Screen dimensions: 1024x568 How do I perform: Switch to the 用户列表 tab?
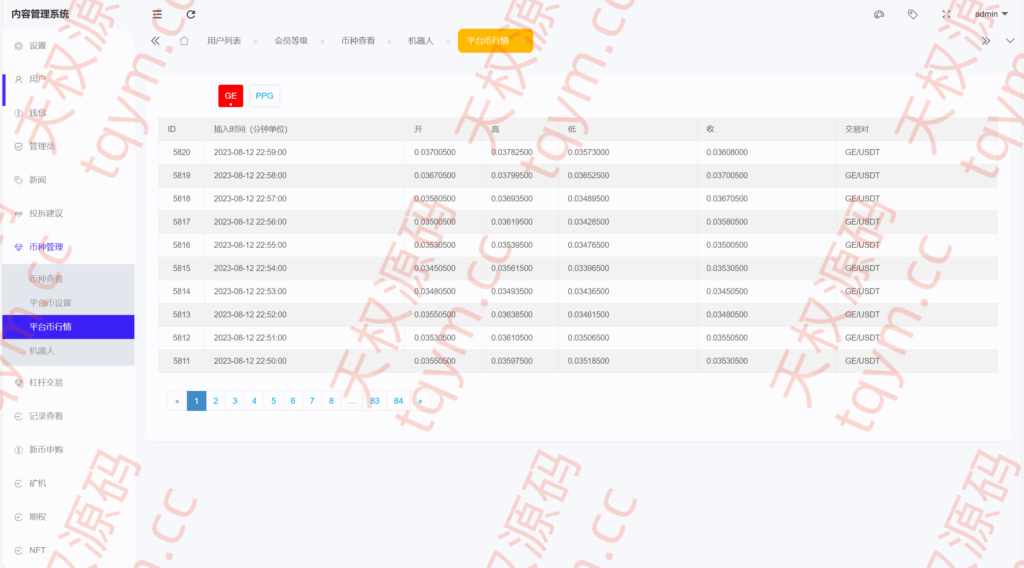224,40
